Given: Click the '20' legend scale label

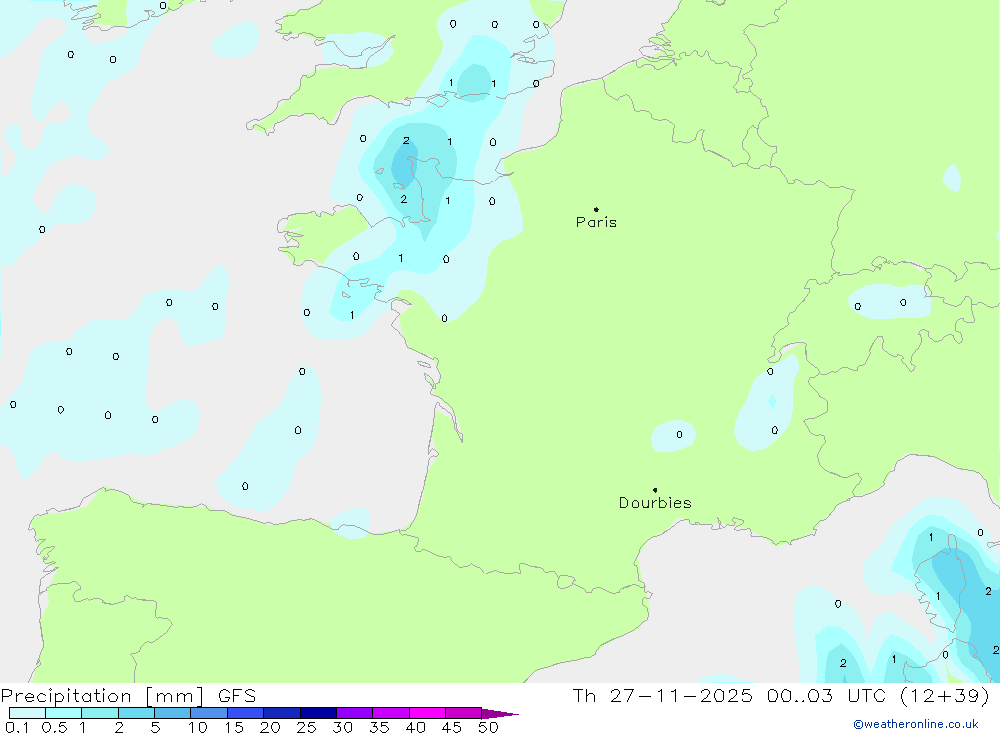Looking at the screenshot, I should point(270,727).
